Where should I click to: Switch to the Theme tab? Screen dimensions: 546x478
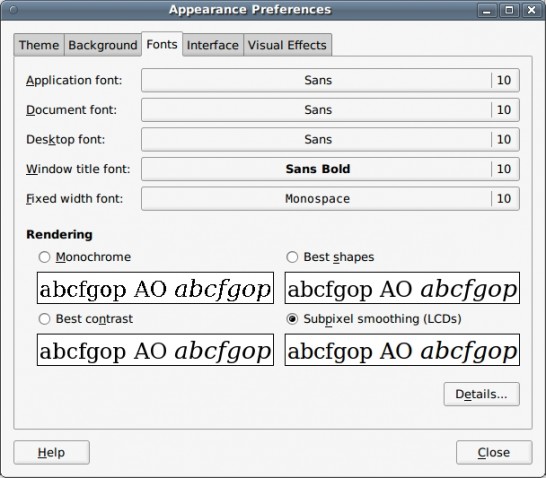(39, 45)
